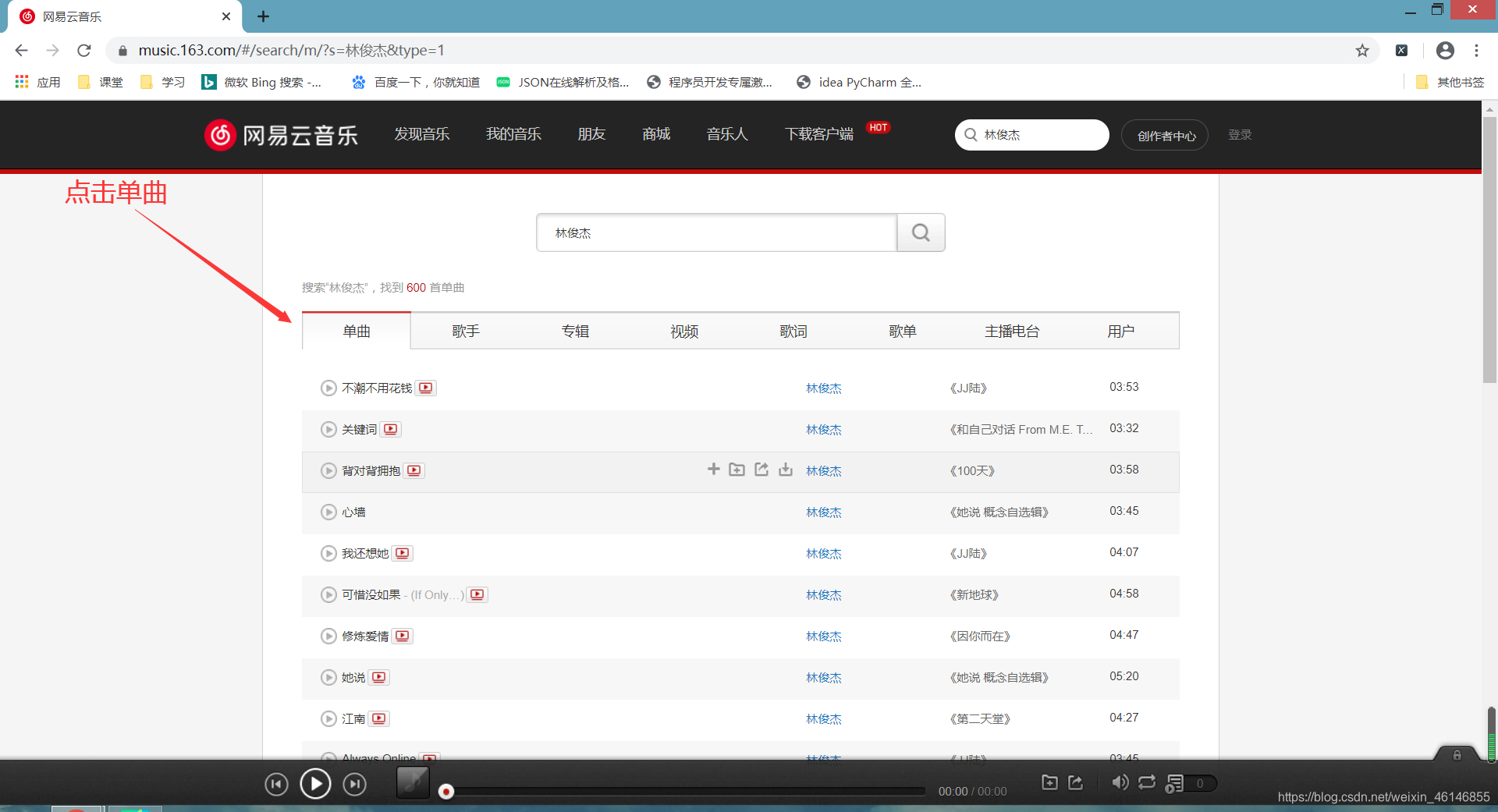Click the player bar play button

point(315,783)
